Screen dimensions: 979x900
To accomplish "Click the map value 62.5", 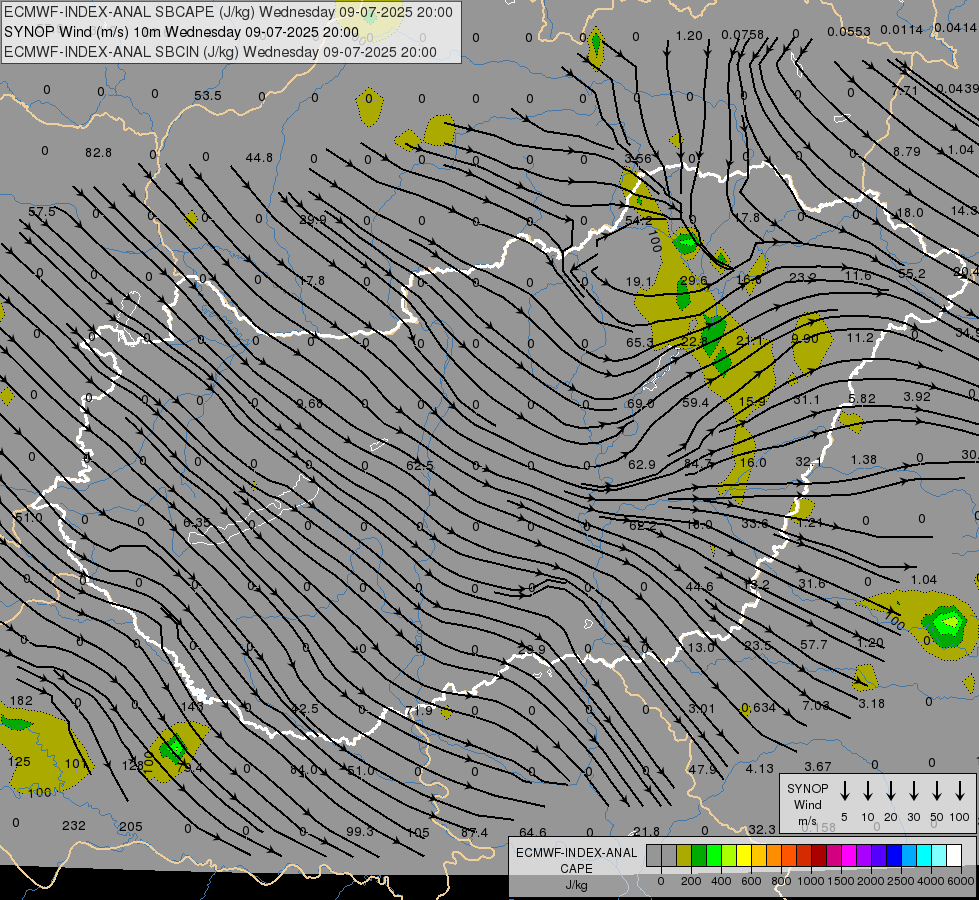I will (420, 465).
